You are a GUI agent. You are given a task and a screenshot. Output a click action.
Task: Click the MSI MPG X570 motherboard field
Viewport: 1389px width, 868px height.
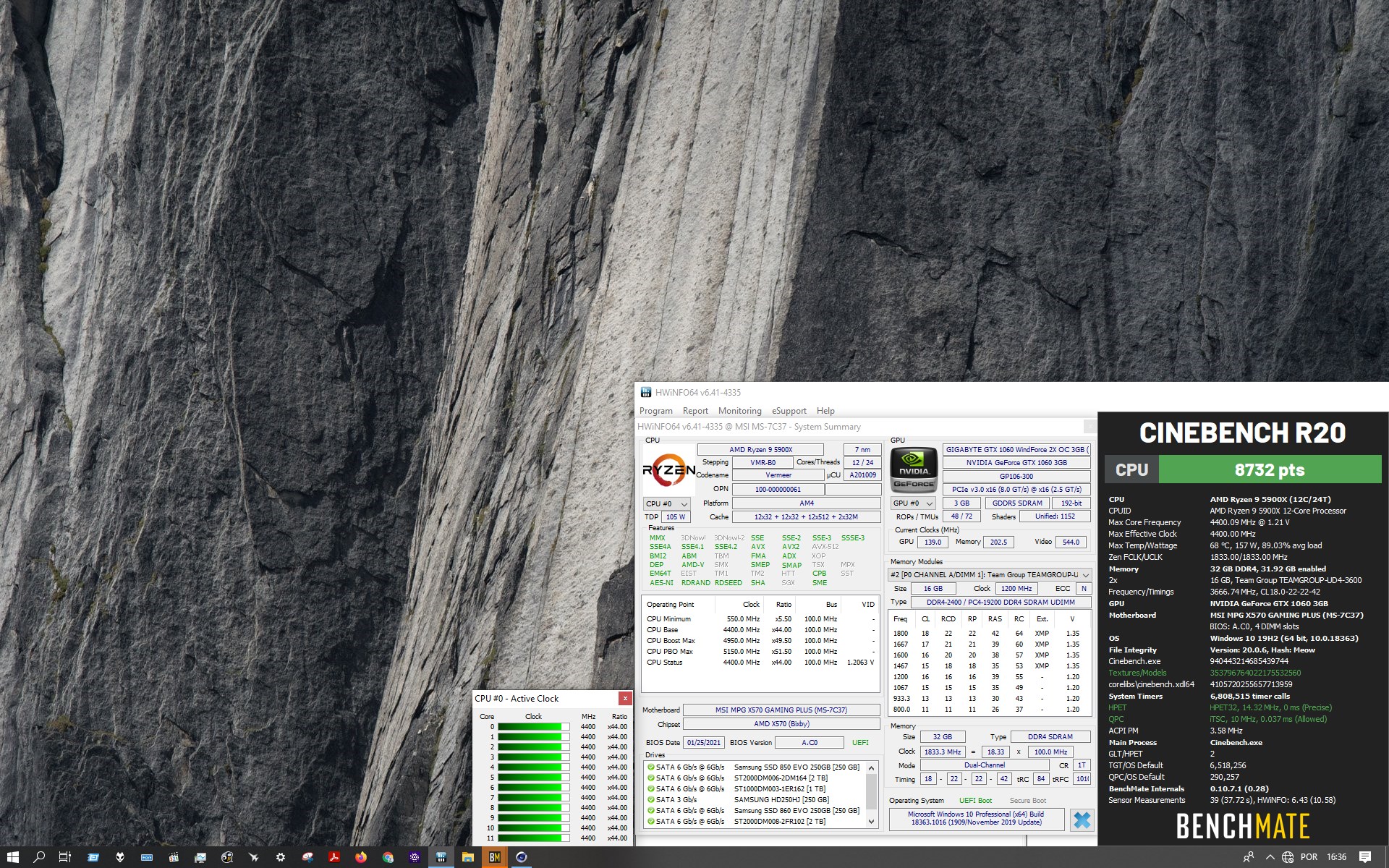pos(781,710)
